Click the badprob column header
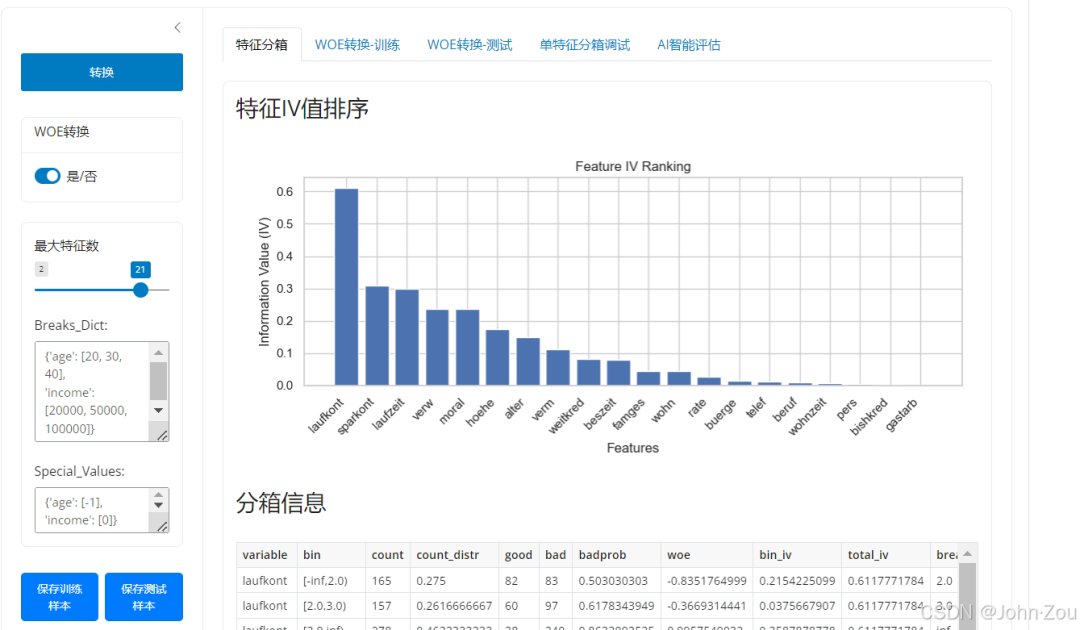This screenshot has height=630, width=1080. (x=617, y=555)
